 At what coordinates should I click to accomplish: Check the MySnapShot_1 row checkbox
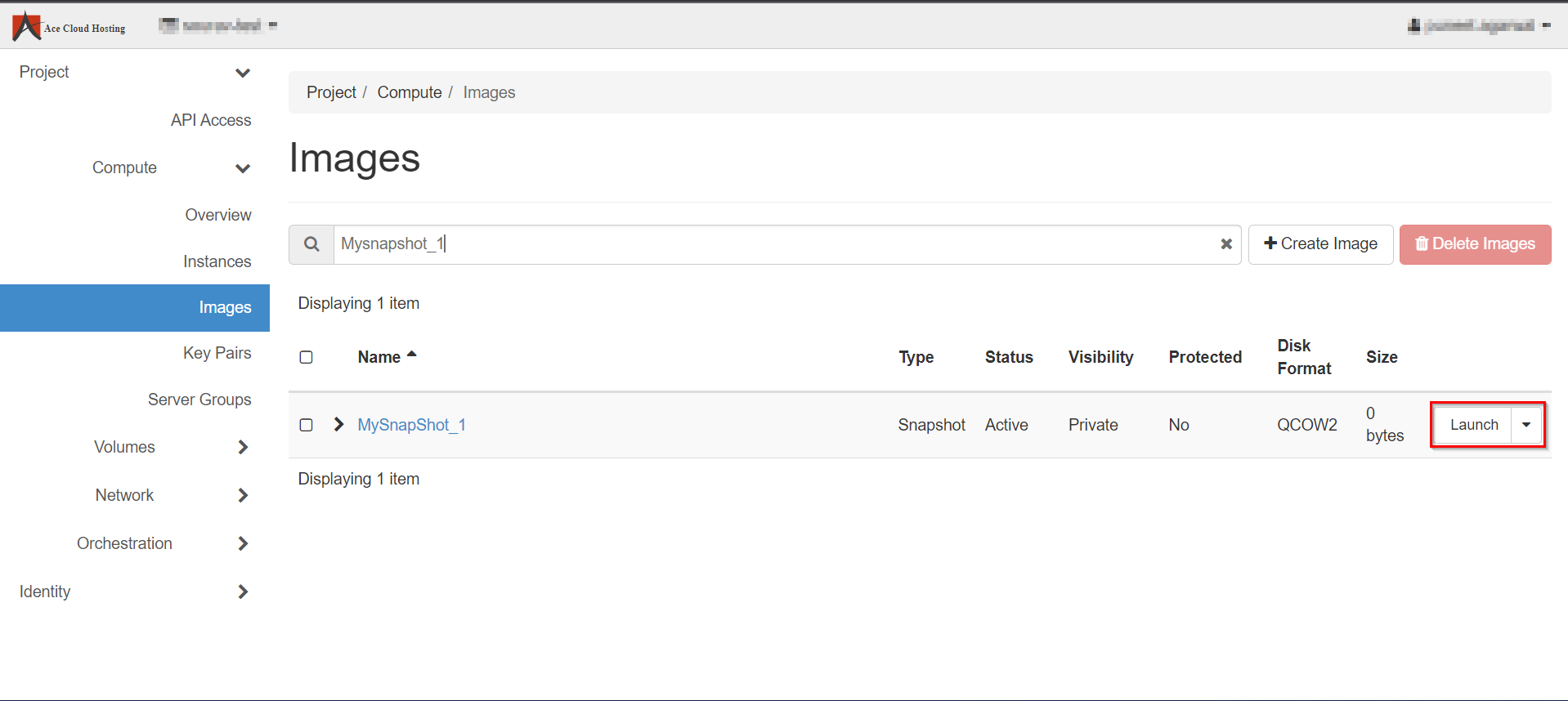point(307,425)
